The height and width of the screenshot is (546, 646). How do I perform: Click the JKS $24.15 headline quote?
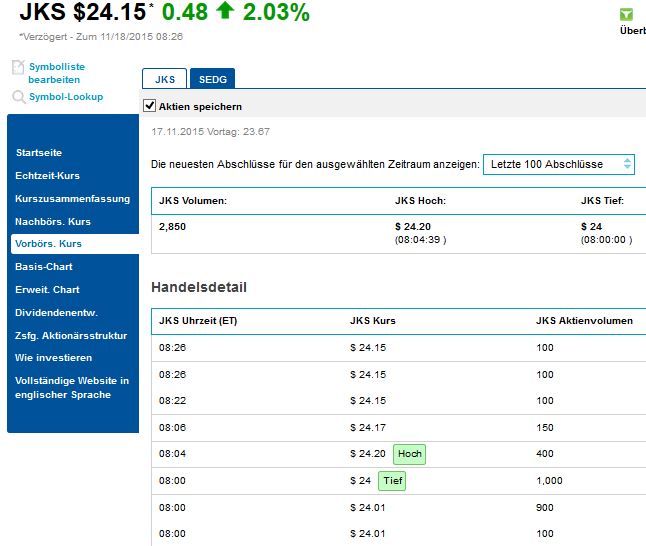(83, 12)
